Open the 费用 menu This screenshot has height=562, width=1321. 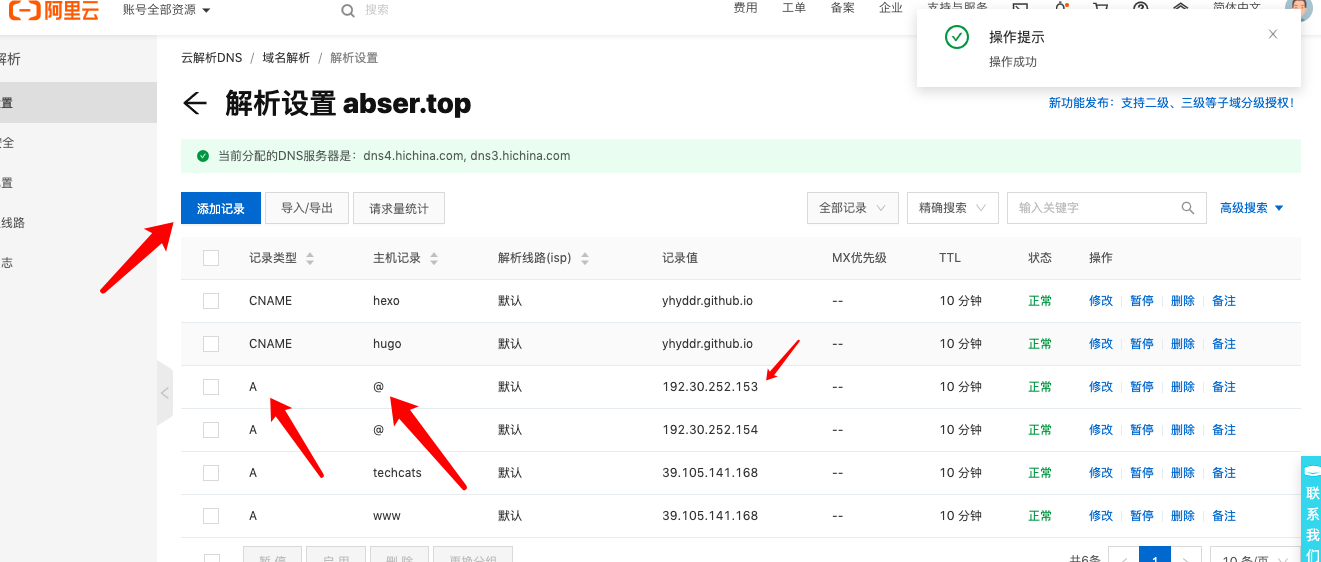coord(746,8)
